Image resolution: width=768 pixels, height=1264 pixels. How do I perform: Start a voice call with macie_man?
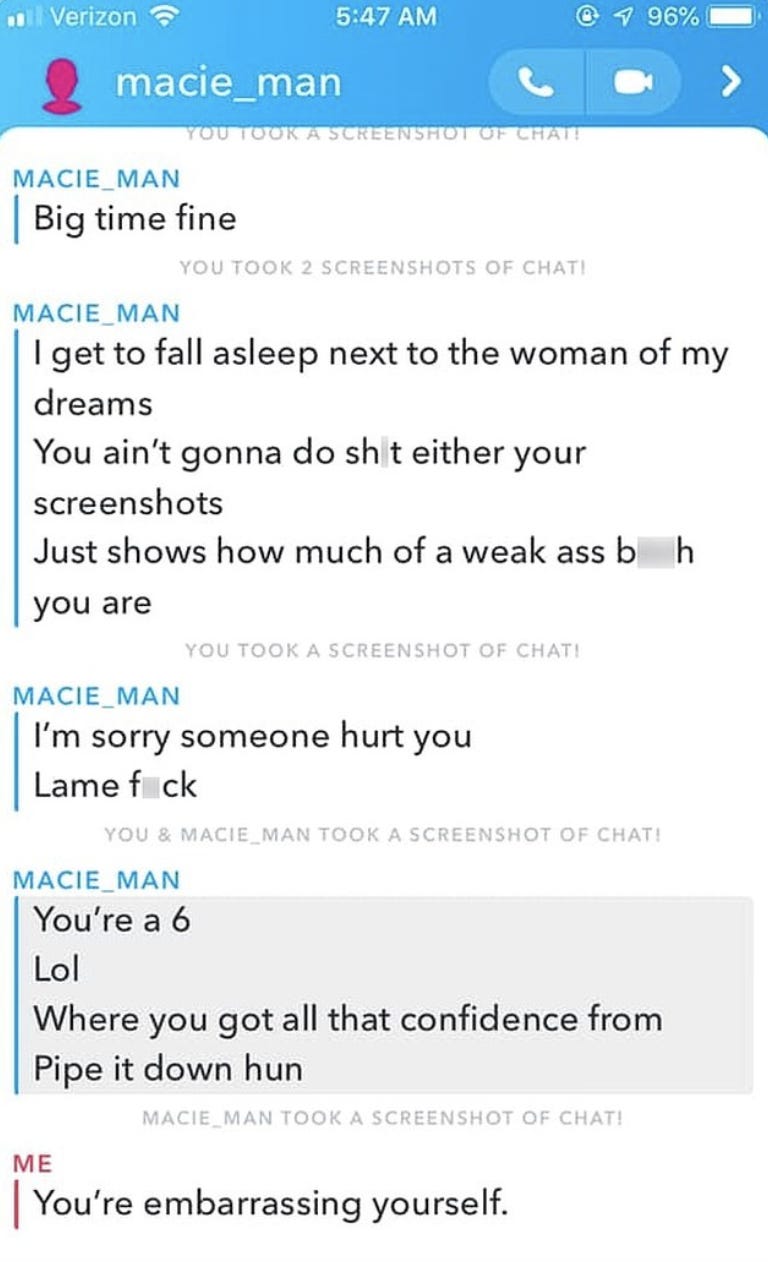[x=536, y=83]
